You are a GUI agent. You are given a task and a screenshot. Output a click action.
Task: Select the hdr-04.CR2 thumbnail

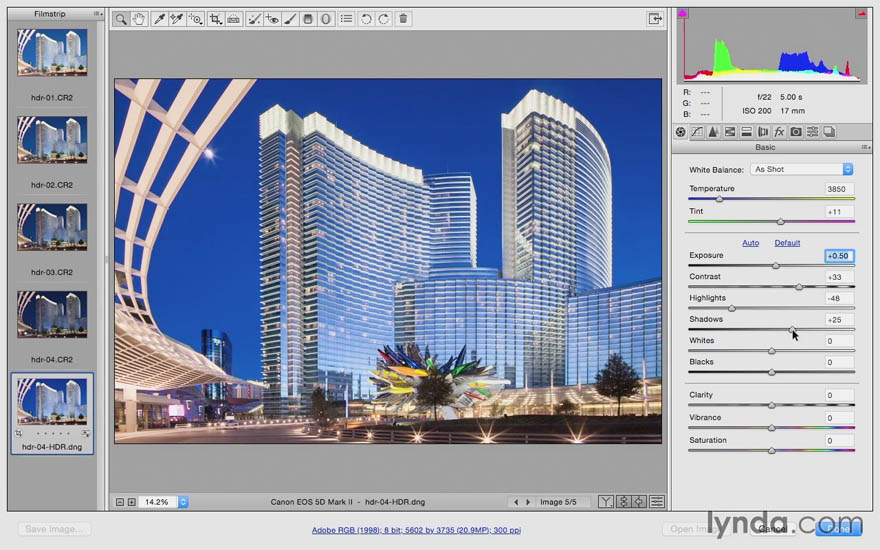[x=52, y=314]
